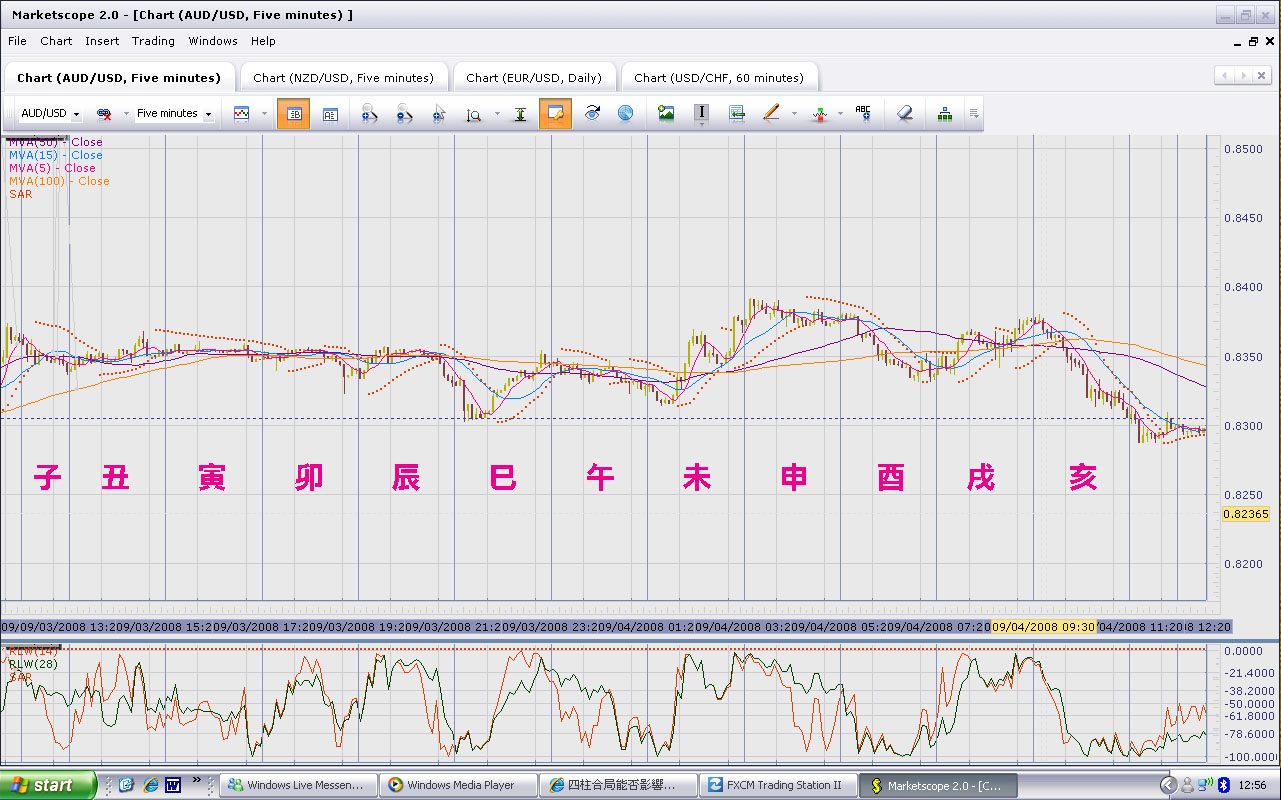
Task: Click the add picture icon in toolbar
Action: [666, 114]
